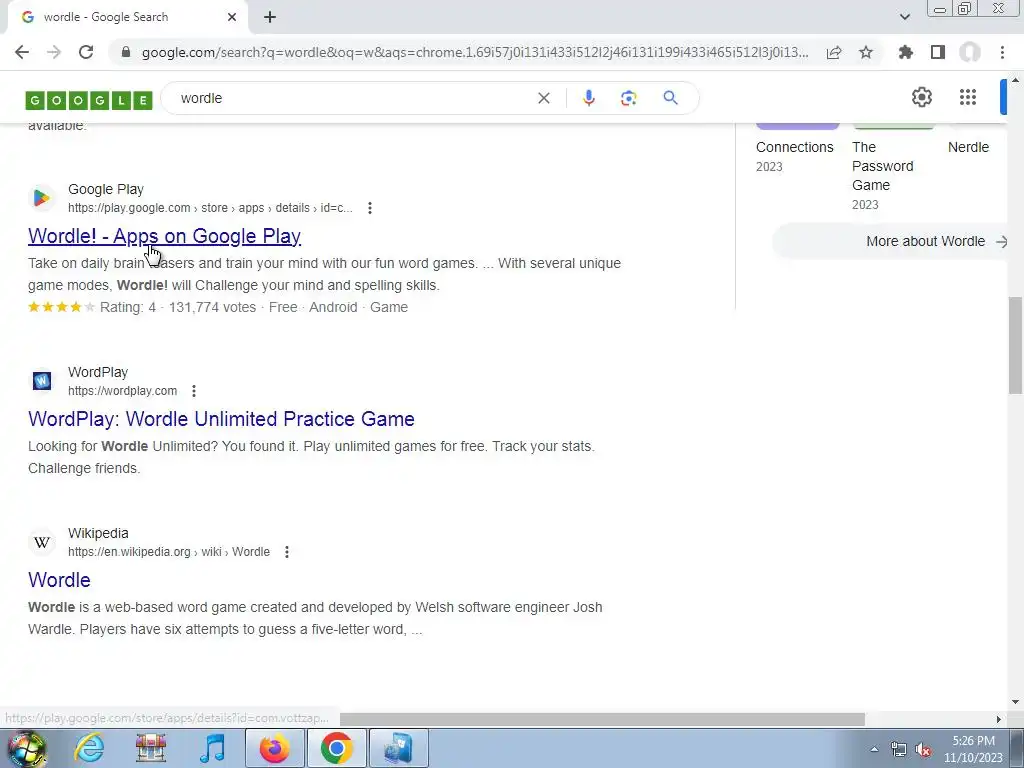Click the Chrome profile avatar
This screenshot has width=1024, height=768.
click(970, 52)
